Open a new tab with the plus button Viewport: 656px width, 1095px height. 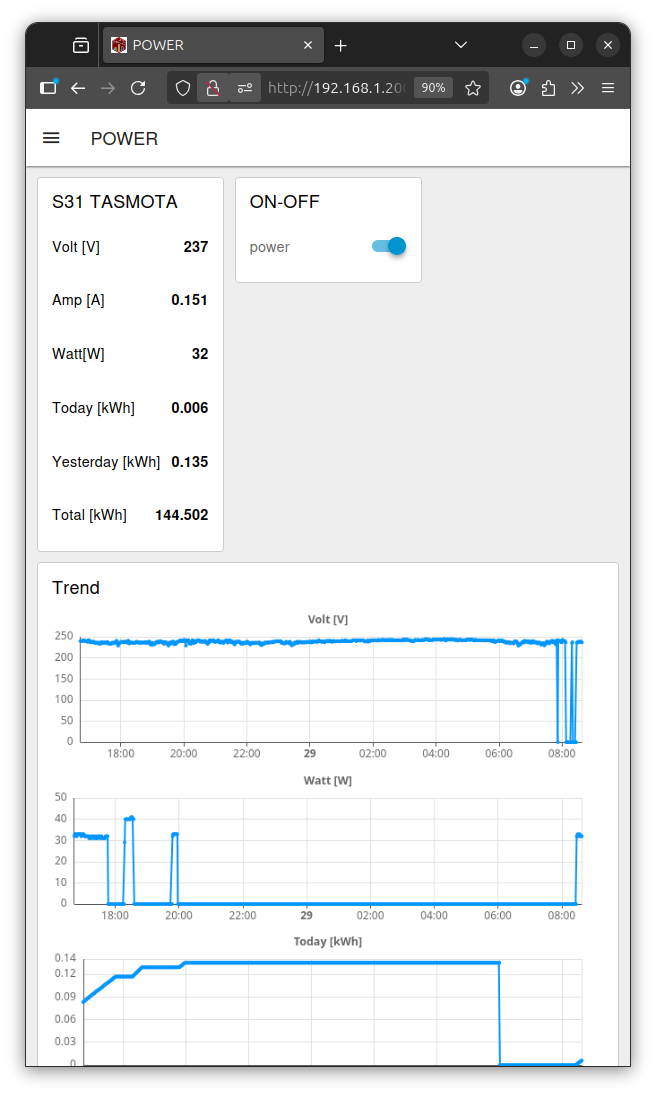(341, 45)
